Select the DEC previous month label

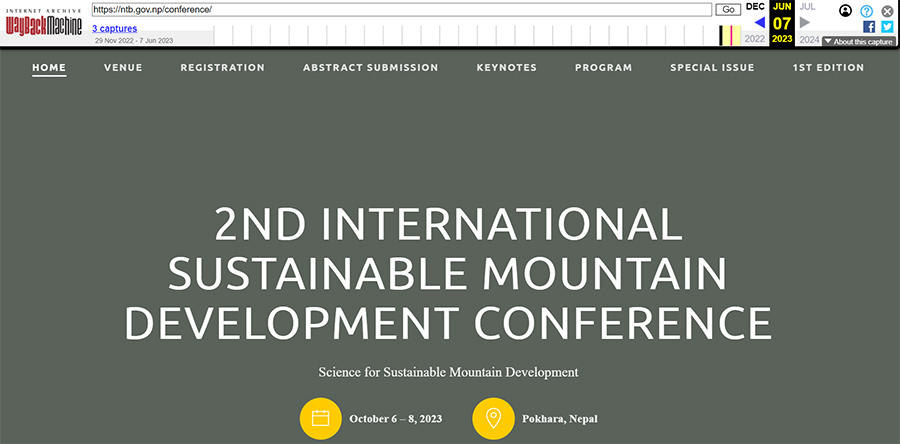[x=755, y=7]
